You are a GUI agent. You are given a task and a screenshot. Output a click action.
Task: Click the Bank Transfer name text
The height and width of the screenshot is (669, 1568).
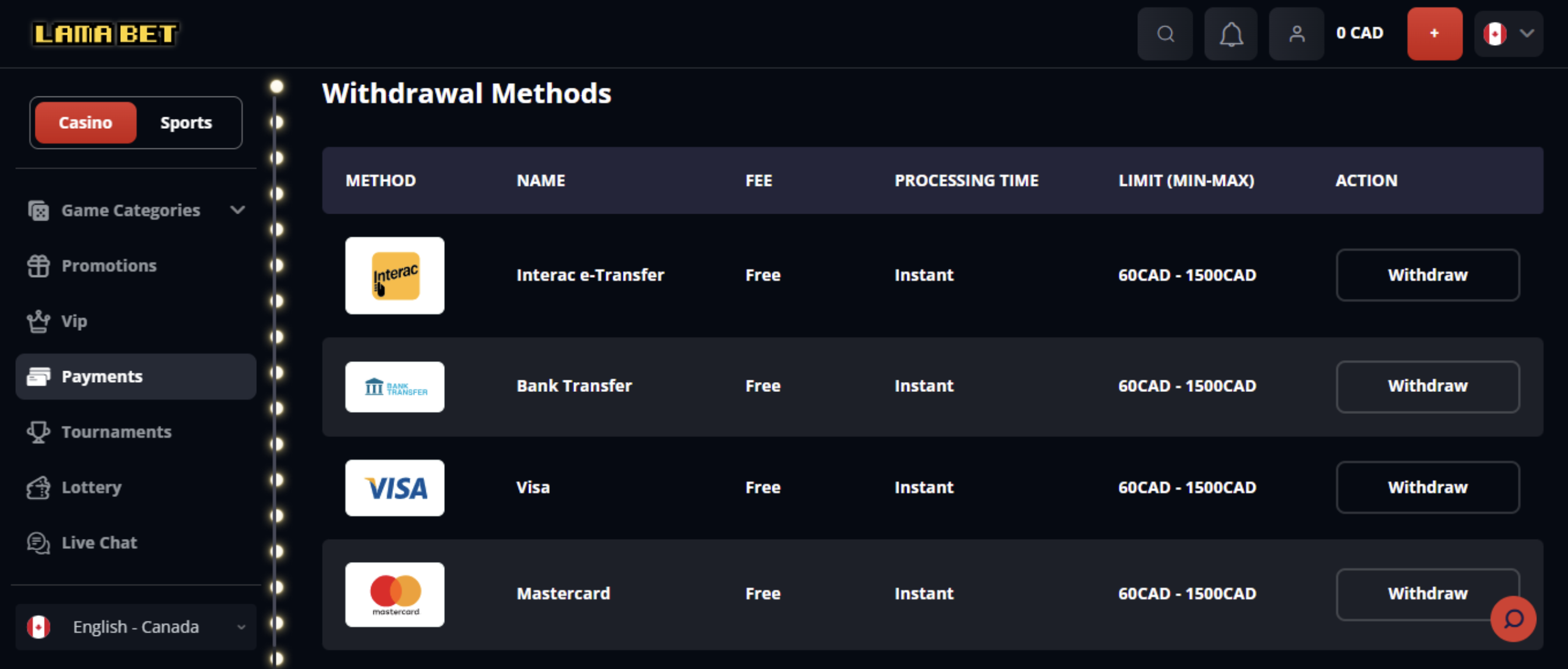tap(574, 386)
